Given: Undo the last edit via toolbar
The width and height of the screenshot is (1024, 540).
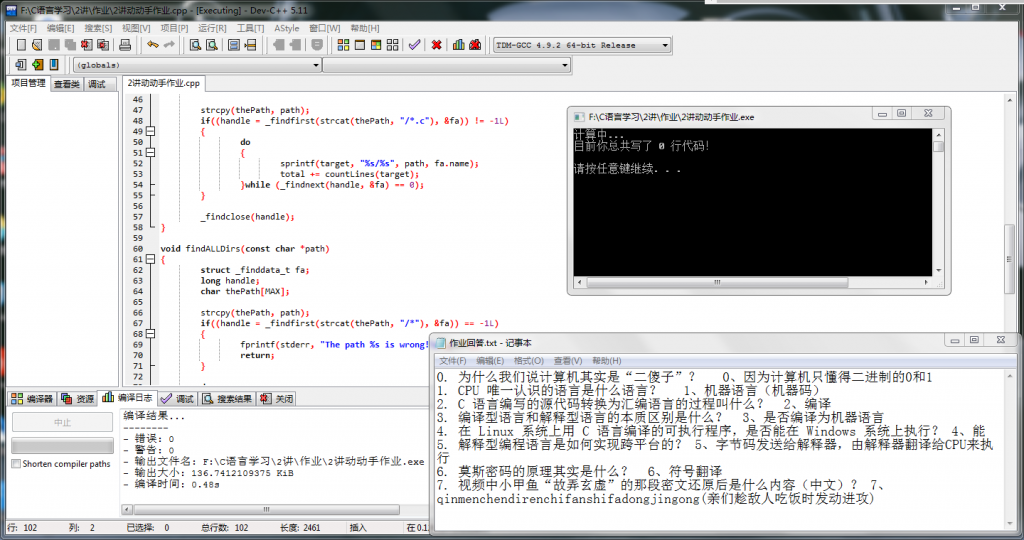Looking at the screenshot, I should (x=153, y=45).
